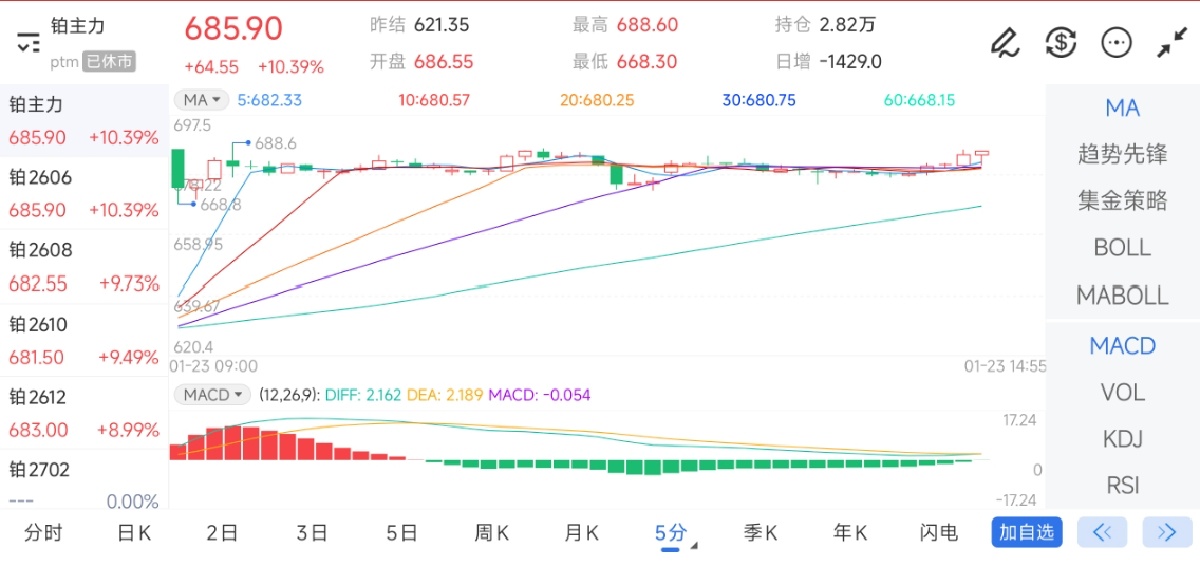This screenshot has width=1200, height=570.
Task: Select the 铂主力 contract row in list
Action: pyautogui.click(x=84, y=121)
